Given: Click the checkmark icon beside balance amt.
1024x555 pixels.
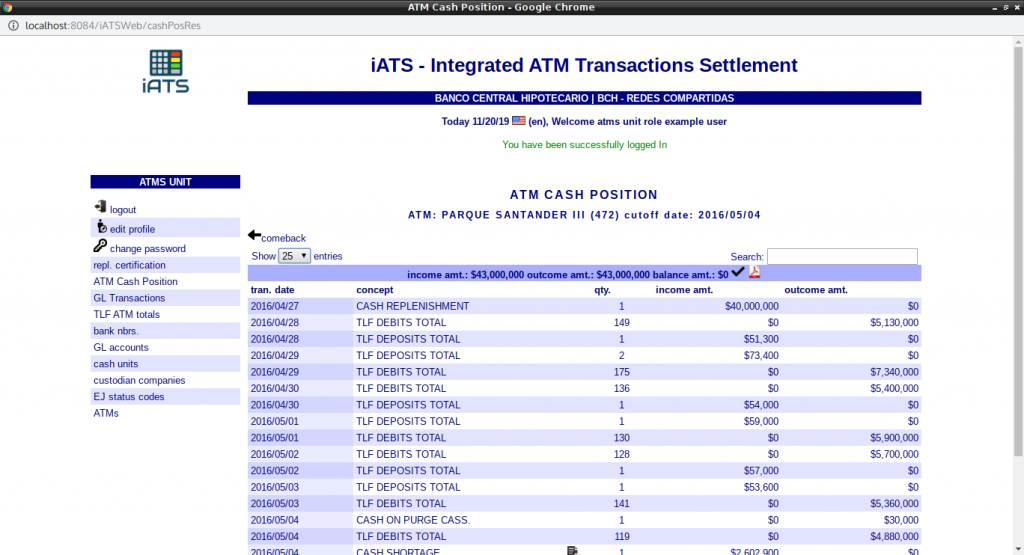Looking at the screenshot, I should (738, 272).
